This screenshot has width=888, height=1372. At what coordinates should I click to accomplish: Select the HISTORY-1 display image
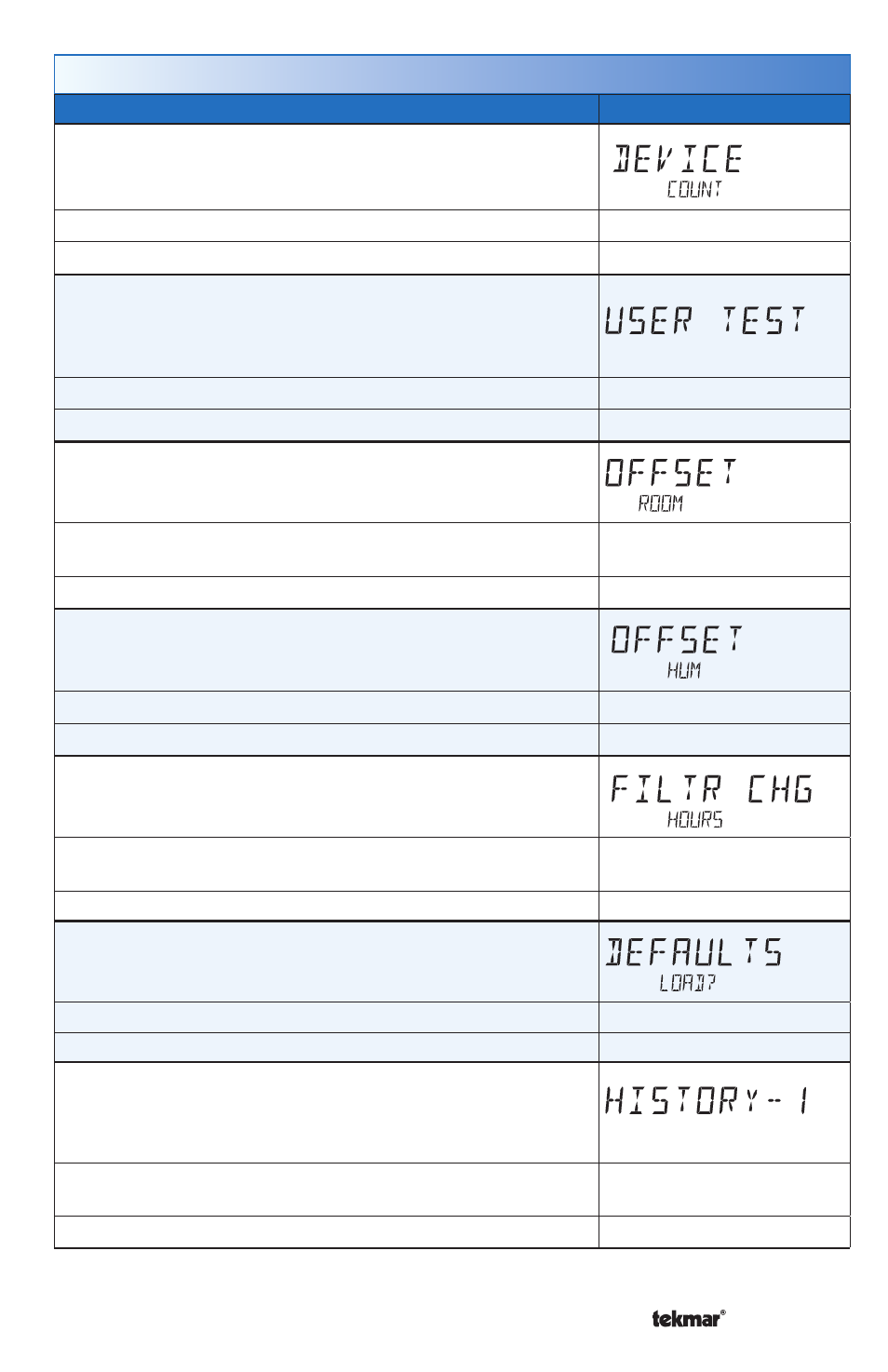707,1102
